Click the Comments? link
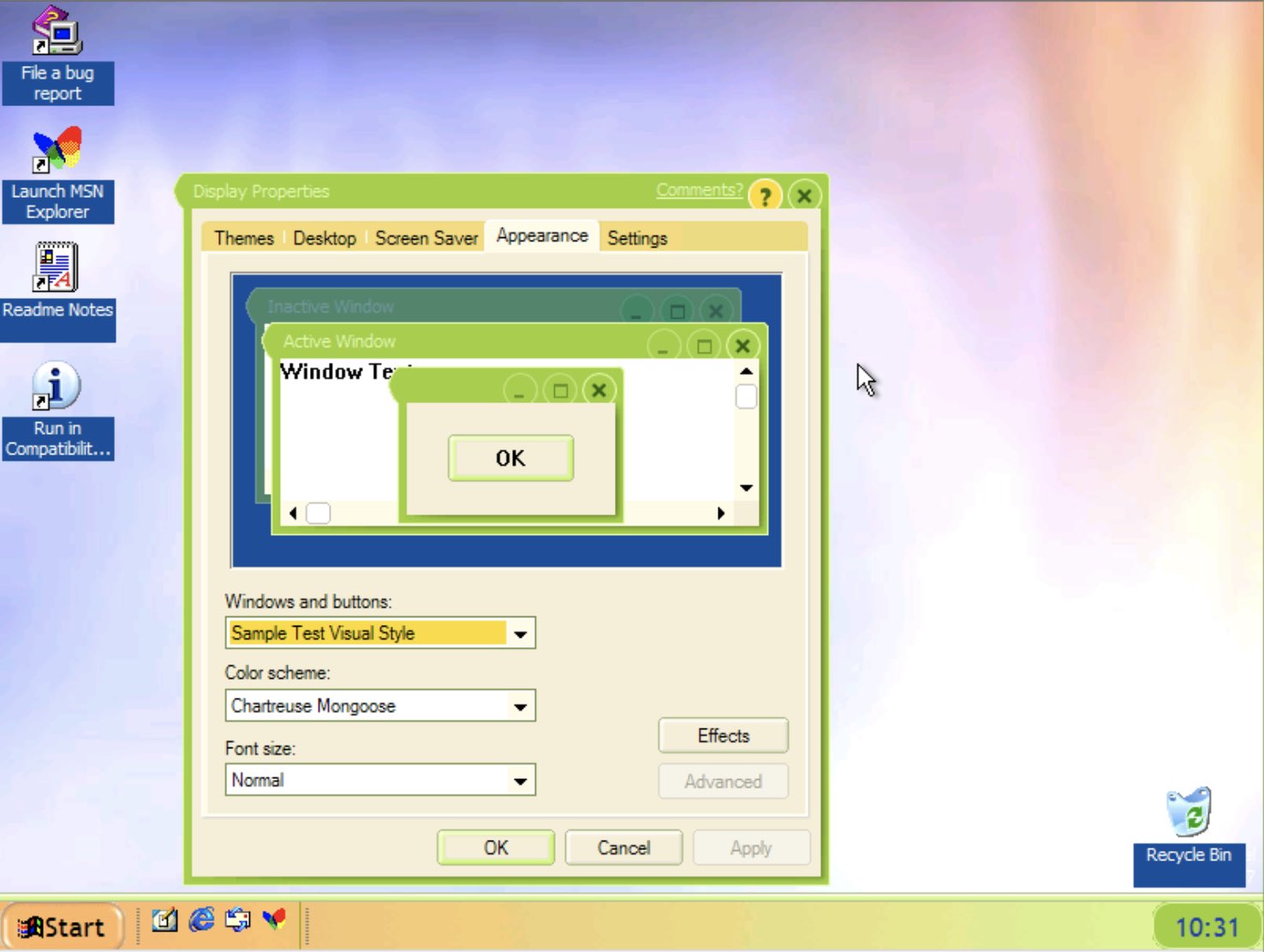 click(699, 190)
